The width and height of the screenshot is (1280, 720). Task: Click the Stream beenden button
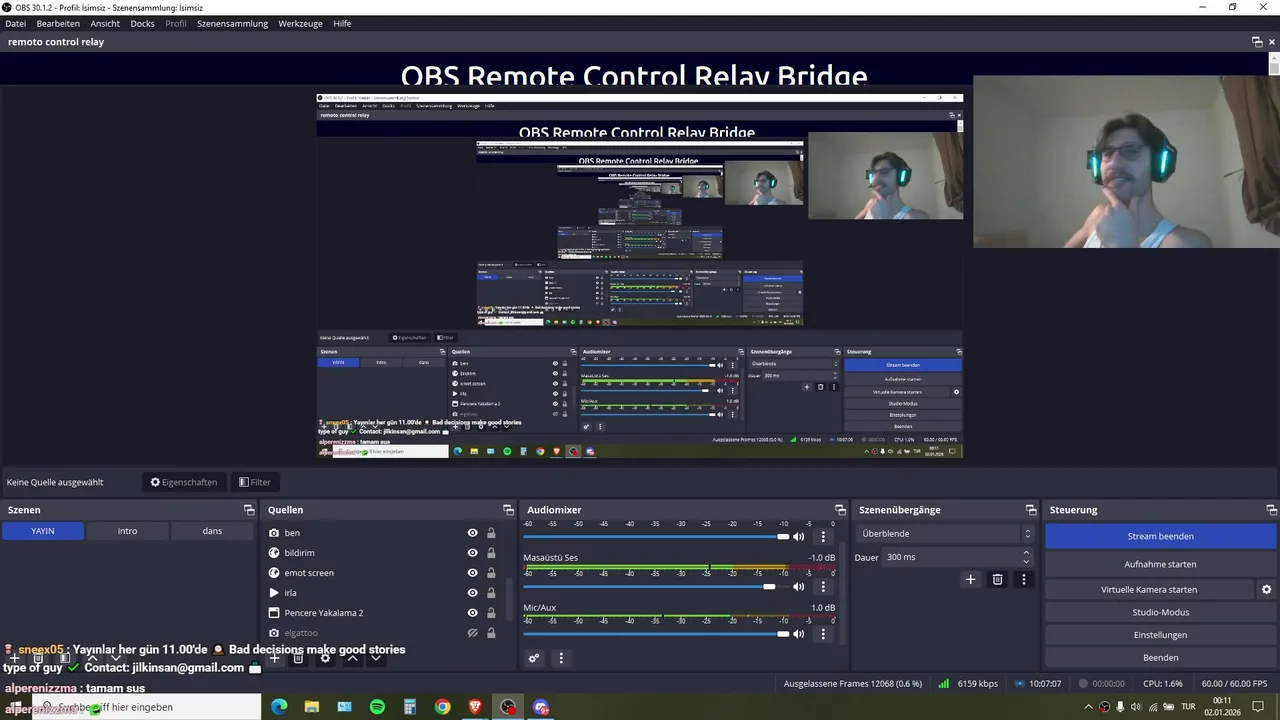point(1160,536)
